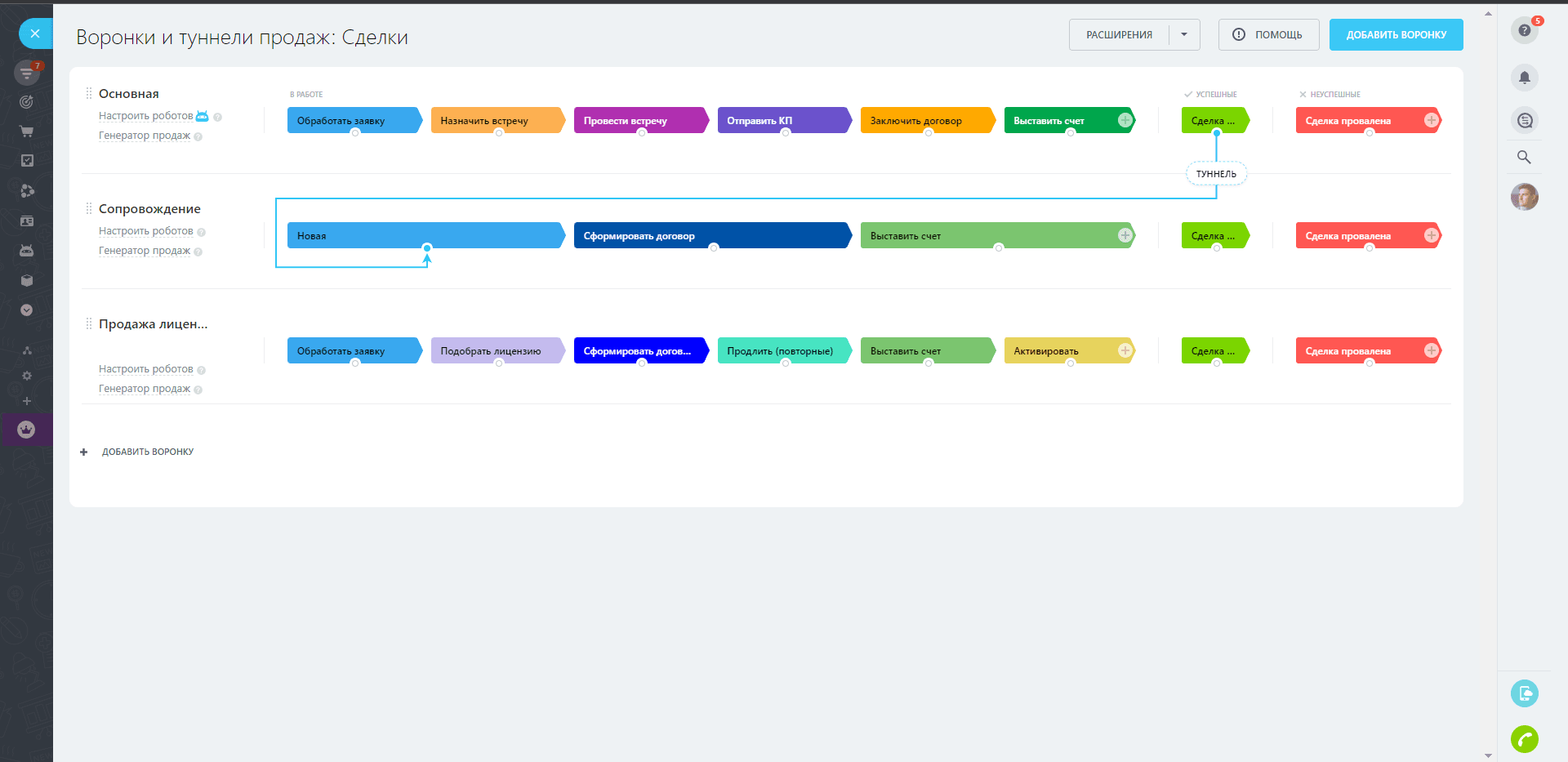
Task: Open the user avatar profile
Action: 1524,197
